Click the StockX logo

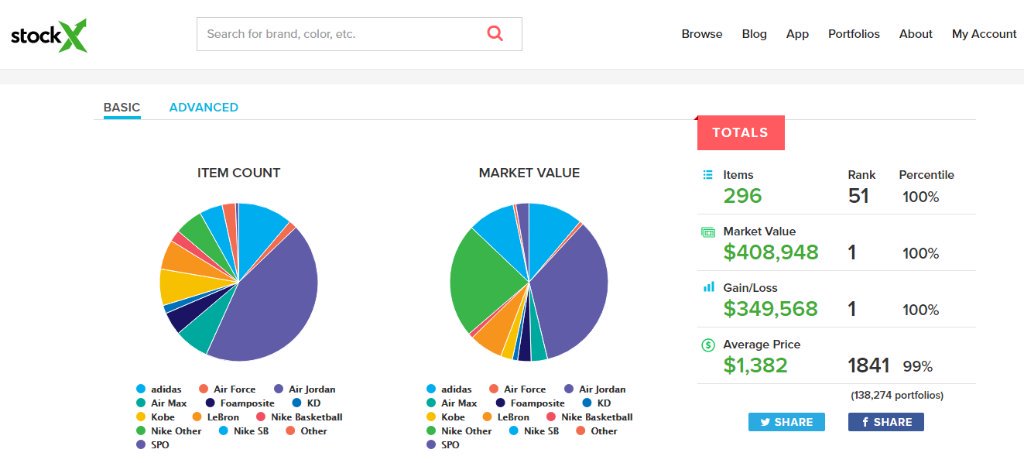49,35
